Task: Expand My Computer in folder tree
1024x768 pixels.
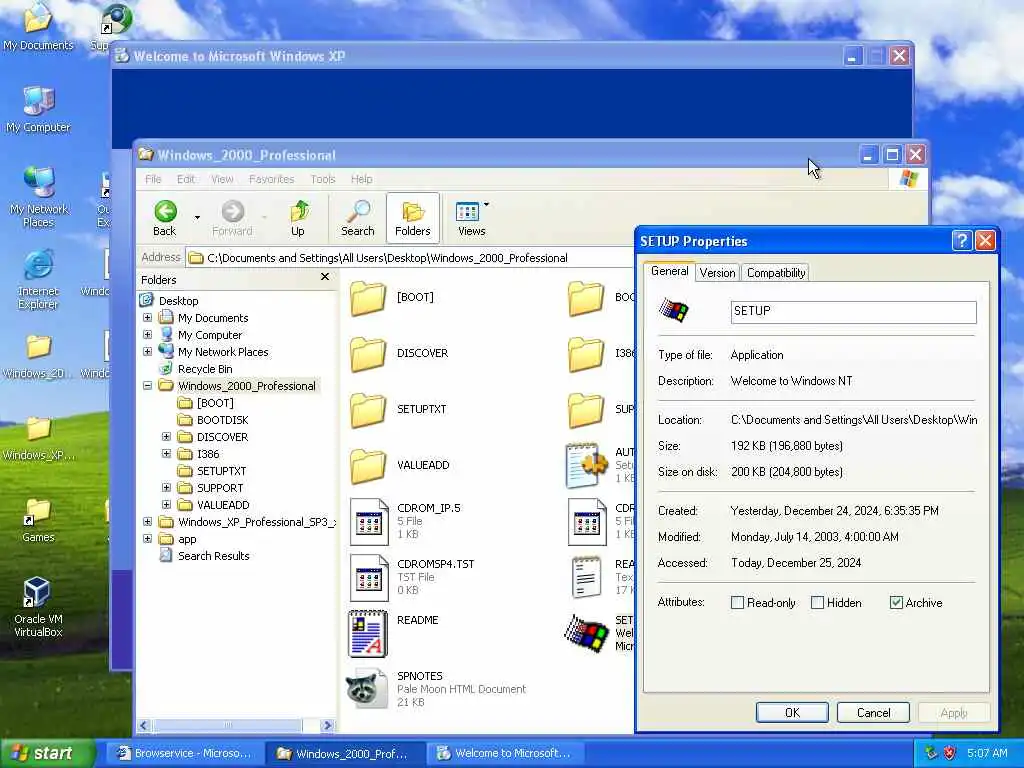Action: tap(148, 335)
